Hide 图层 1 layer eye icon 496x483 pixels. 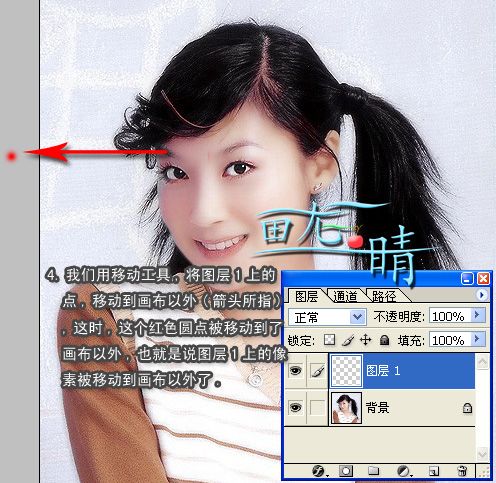295,371
